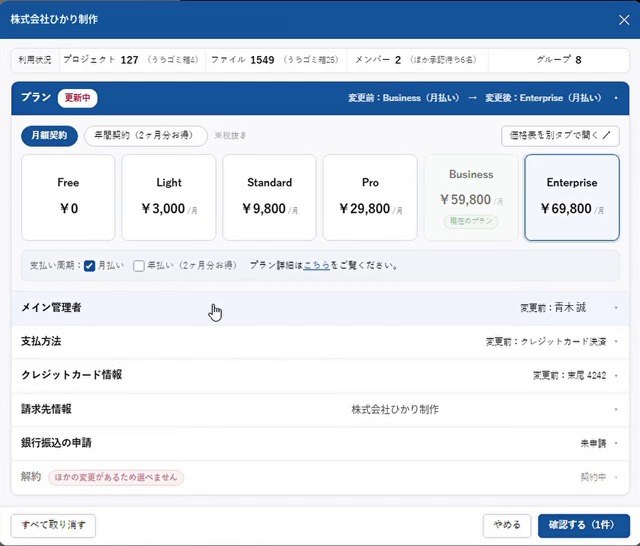Choose the Light ¥3,000 plan card
This screenshot has height=546, width=640.
point(169,198)
